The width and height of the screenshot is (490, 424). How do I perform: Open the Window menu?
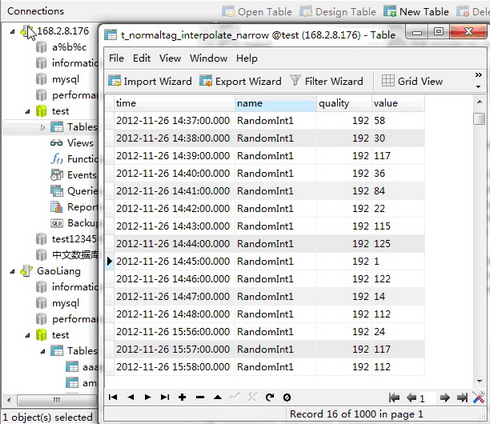click(x=209, y=58)
